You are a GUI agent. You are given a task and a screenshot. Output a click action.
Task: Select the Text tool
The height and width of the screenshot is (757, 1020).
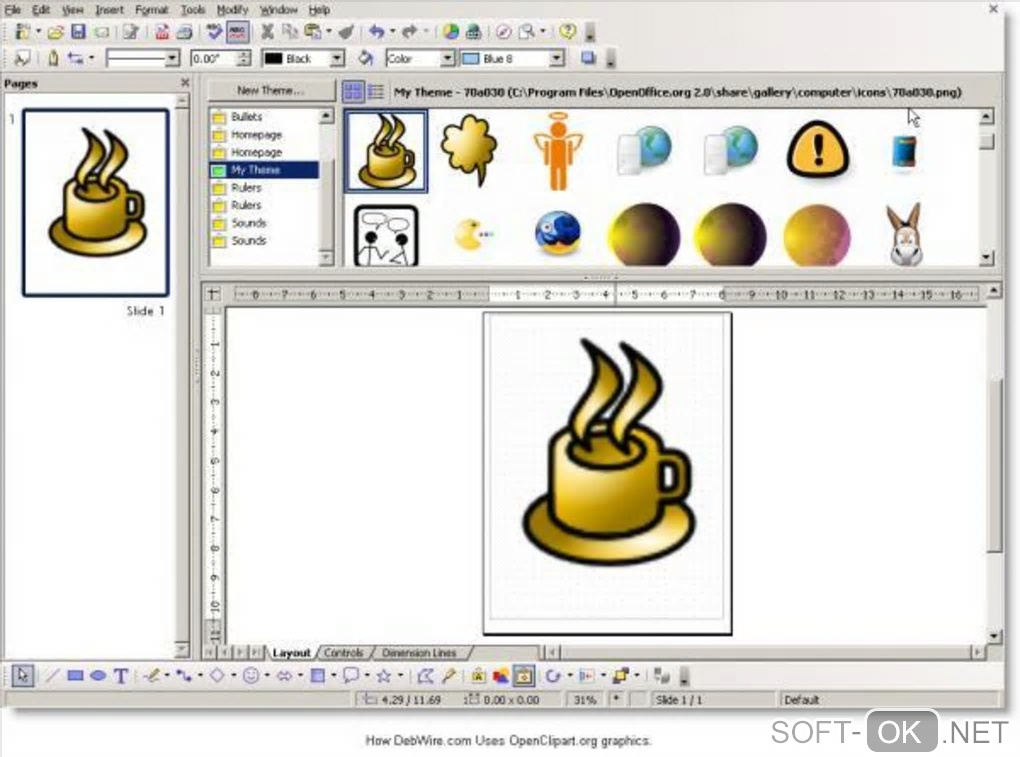121,676
